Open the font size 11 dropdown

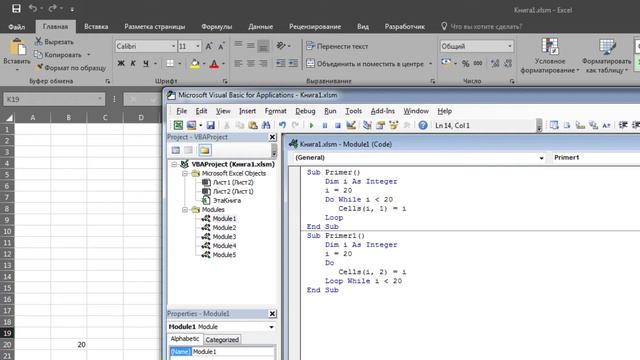[x=198, y=46]
